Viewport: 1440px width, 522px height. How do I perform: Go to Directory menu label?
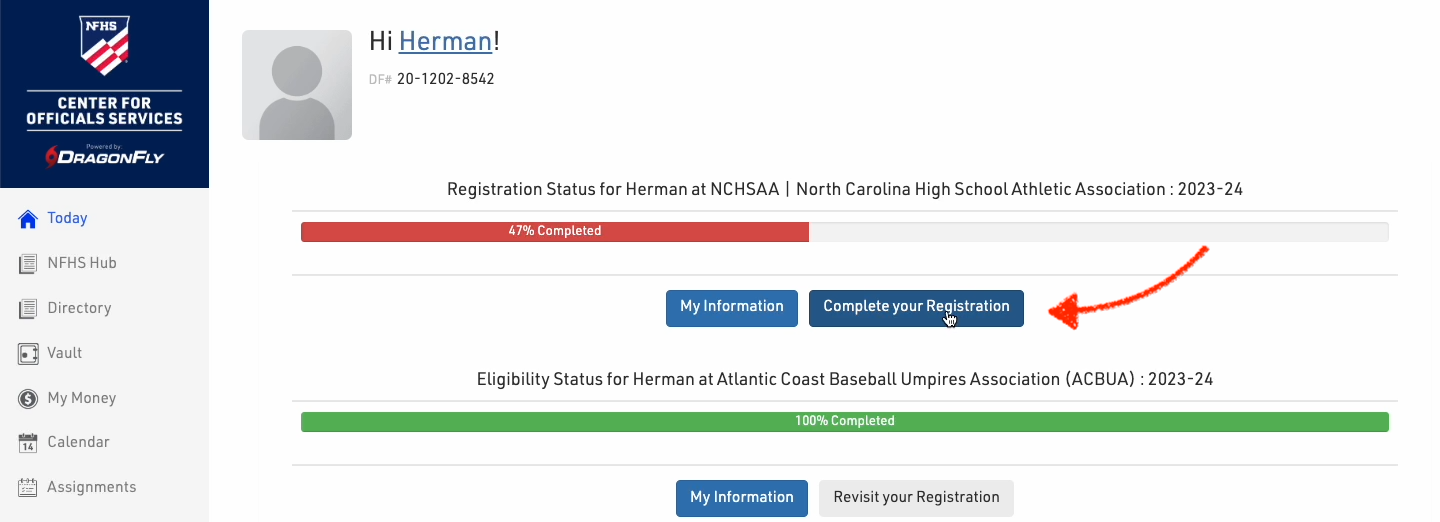[x=79, y=308]
